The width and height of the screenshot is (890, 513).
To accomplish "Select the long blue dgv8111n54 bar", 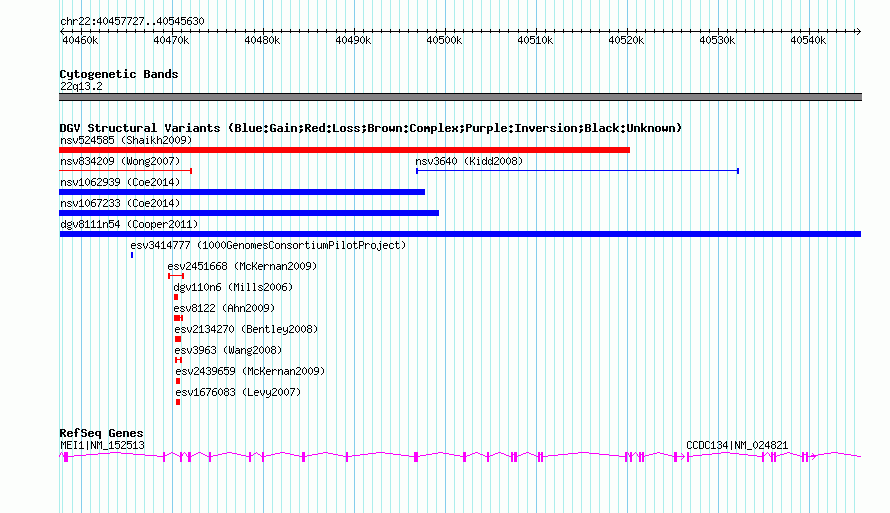I will coord(460,234).
